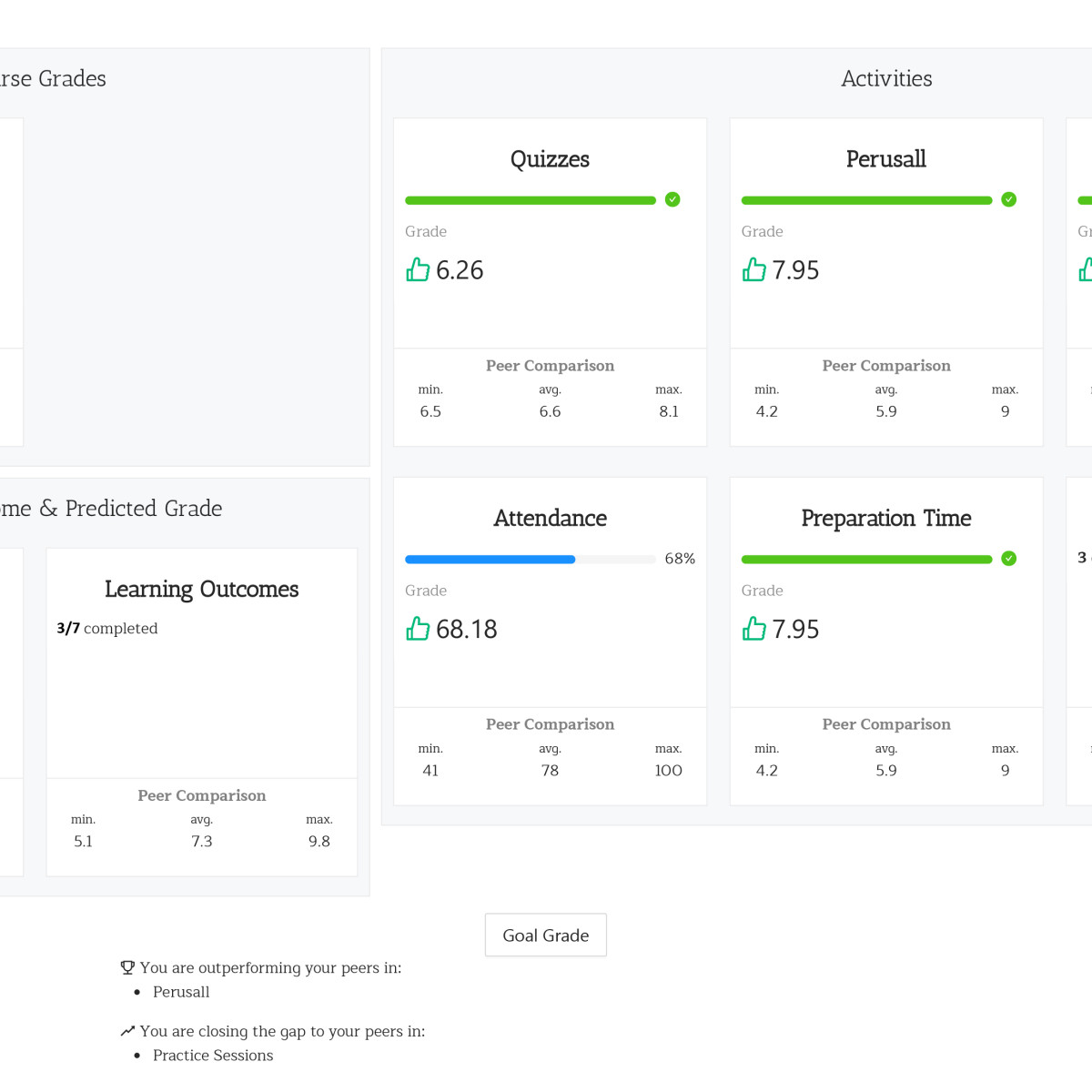Click the 68% attendance percentage label
The width and height of the screenshot is (1092, 1092).
679,559
